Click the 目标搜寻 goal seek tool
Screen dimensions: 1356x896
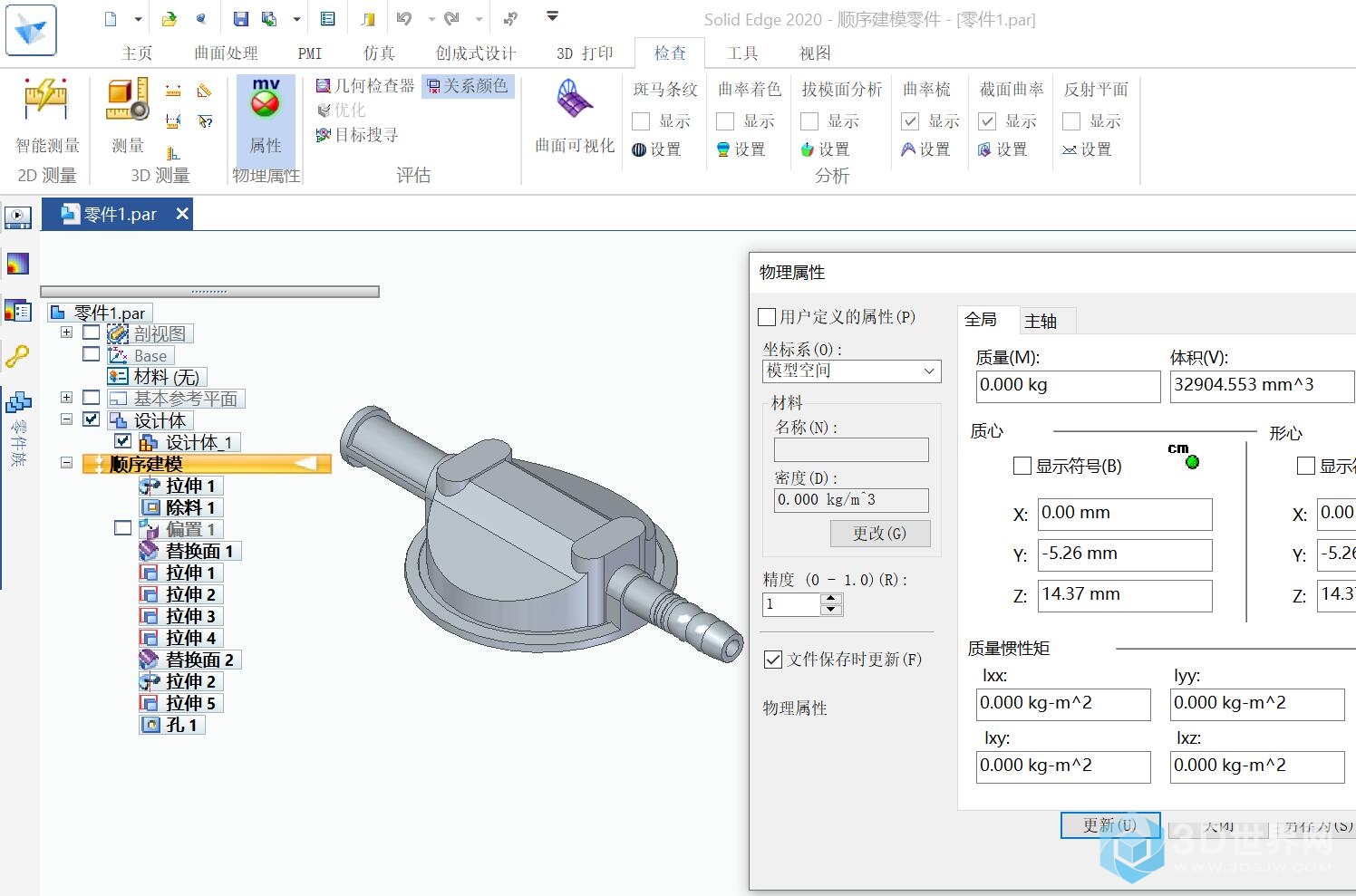click(356, 135)
